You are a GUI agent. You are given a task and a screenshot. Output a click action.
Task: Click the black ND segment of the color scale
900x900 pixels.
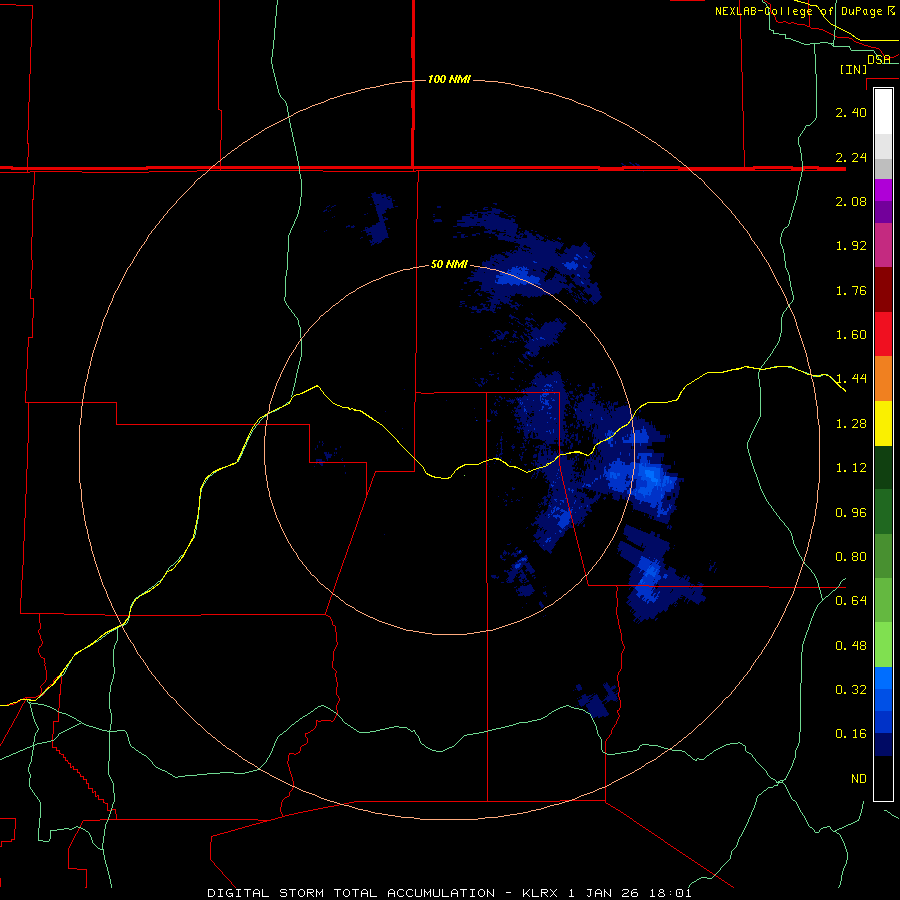883,778
